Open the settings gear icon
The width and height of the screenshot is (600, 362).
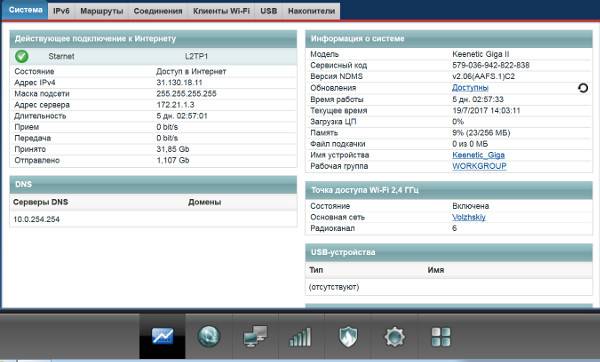coord(395,337)
